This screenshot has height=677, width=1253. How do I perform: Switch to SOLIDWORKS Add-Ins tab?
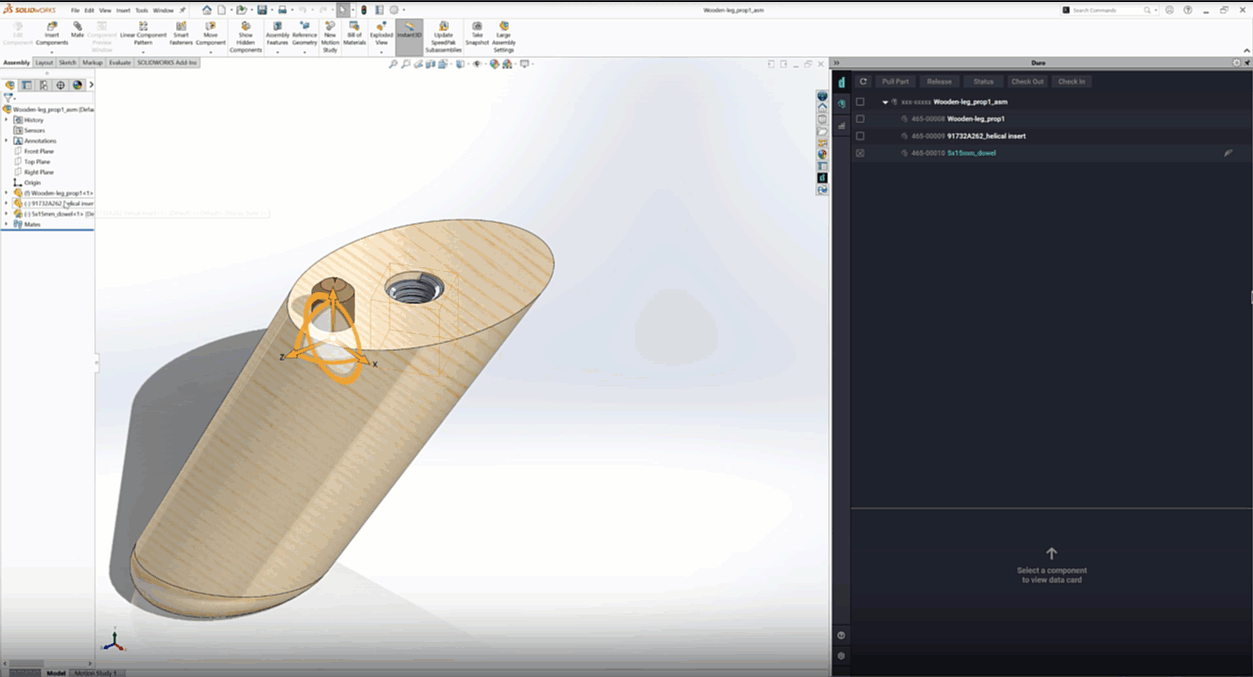click(167, 62)
